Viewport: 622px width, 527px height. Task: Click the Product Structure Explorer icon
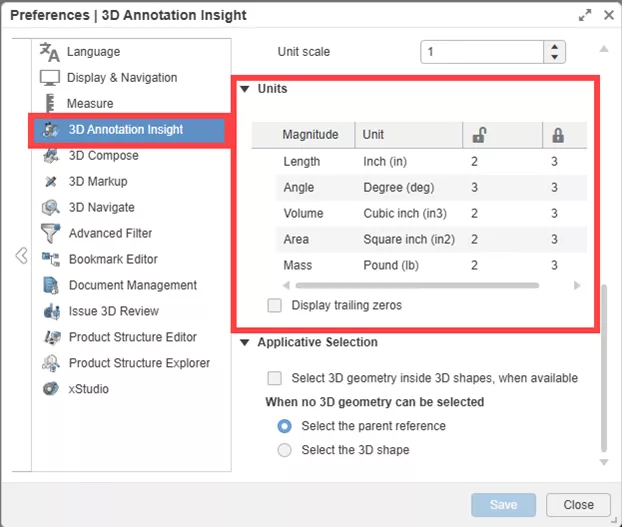coord(51,363)
